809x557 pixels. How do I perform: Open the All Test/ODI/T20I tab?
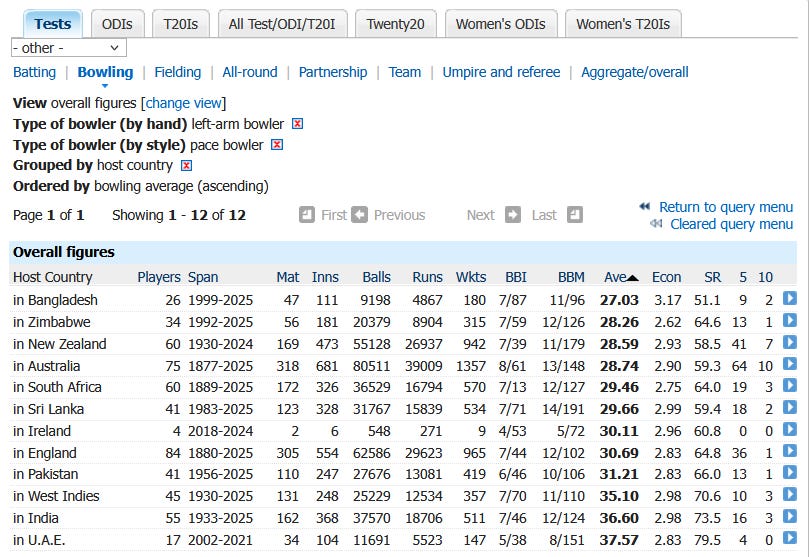282,24
